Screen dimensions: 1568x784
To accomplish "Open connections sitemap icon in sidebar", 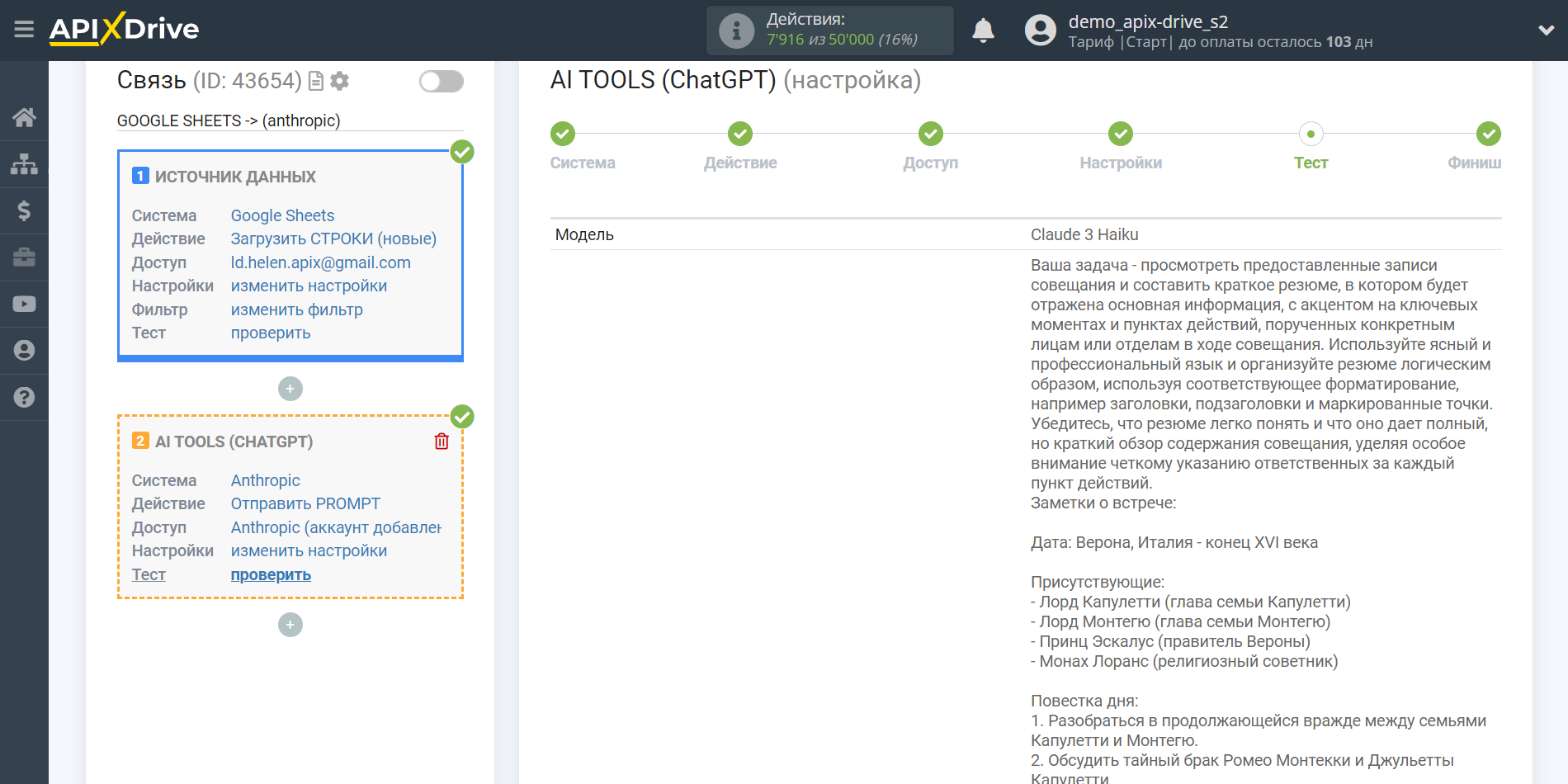I will click(24, 164).
